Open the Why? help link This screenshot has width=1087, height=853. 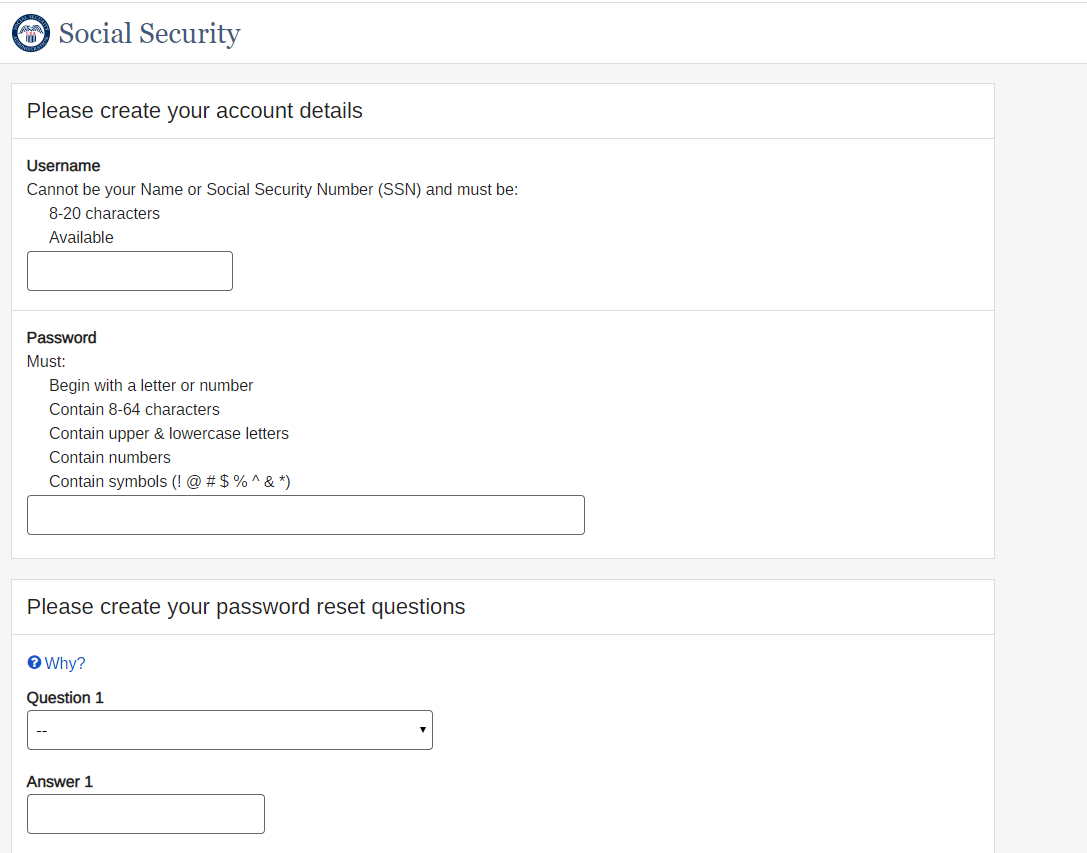pos(65,663)
